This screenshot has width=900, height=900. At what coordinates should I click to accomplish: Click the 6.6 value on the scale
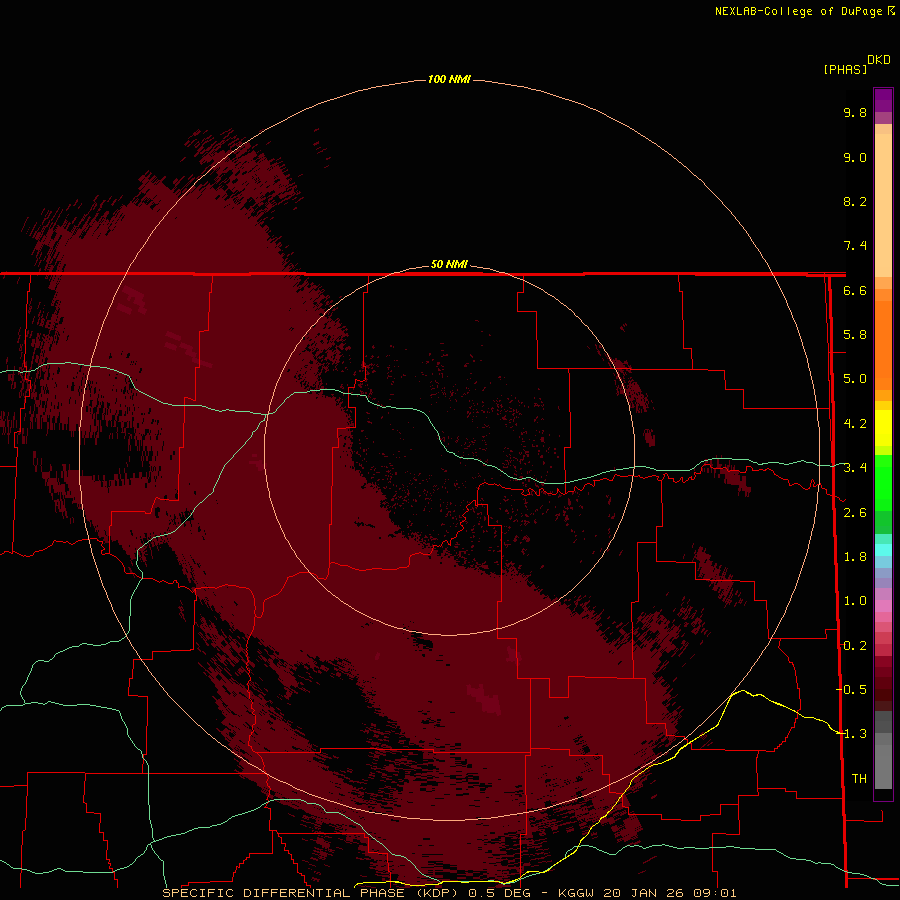855,290
